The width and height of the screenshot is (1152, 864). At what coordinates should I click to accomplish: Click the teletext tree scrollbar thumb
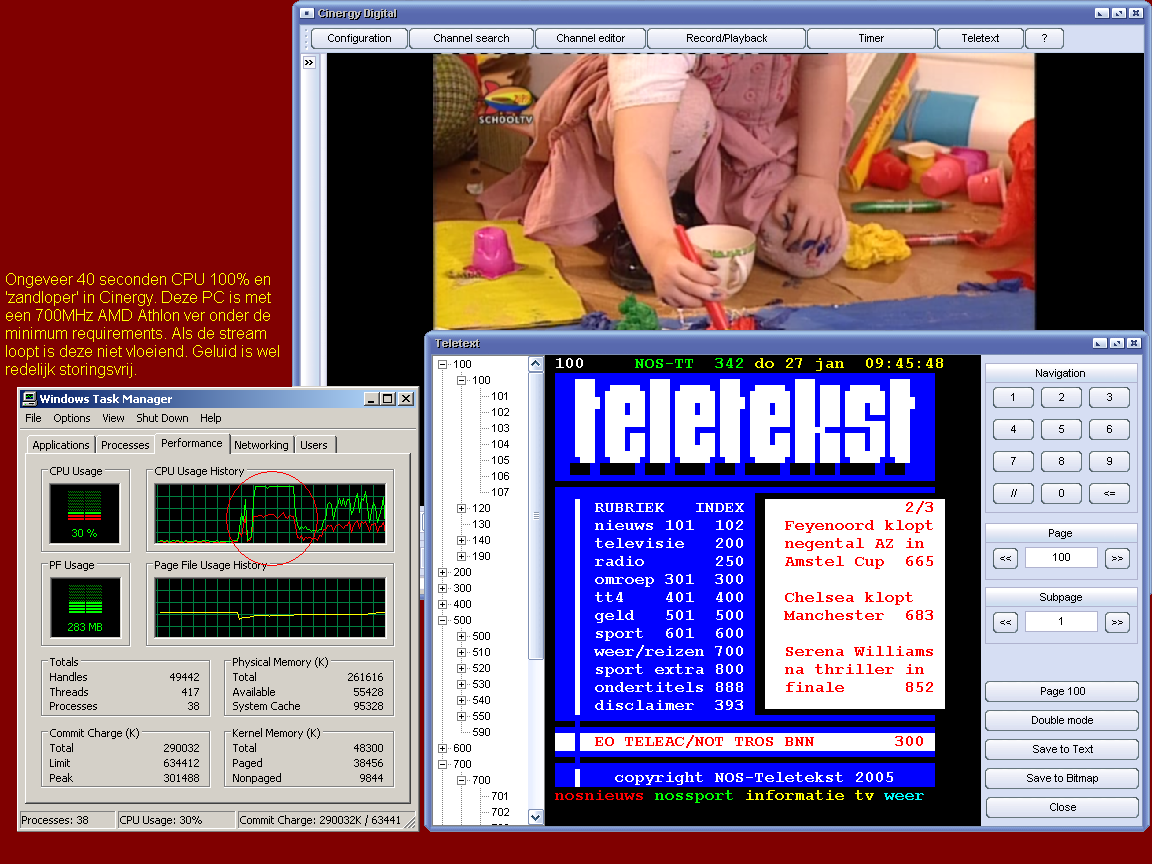click(536, 515)
